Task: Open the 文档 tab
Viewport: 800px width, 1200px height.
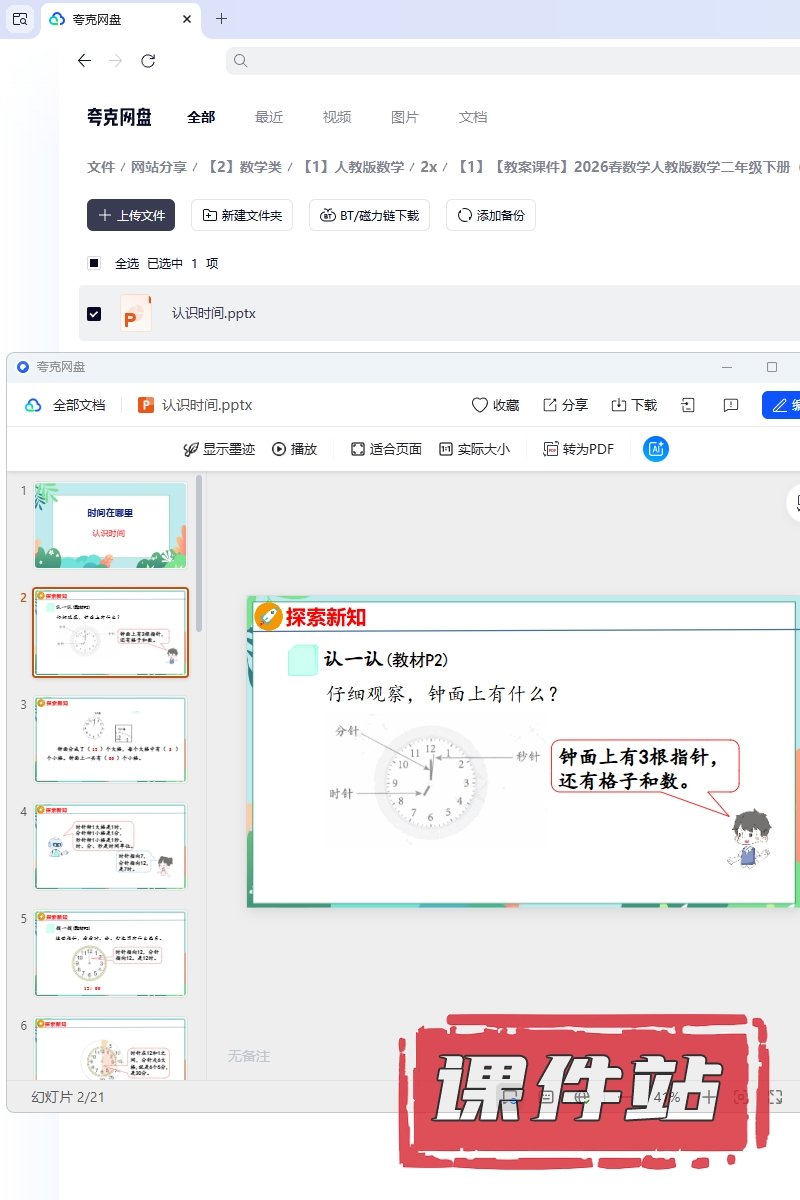Action: coord(473,117)
